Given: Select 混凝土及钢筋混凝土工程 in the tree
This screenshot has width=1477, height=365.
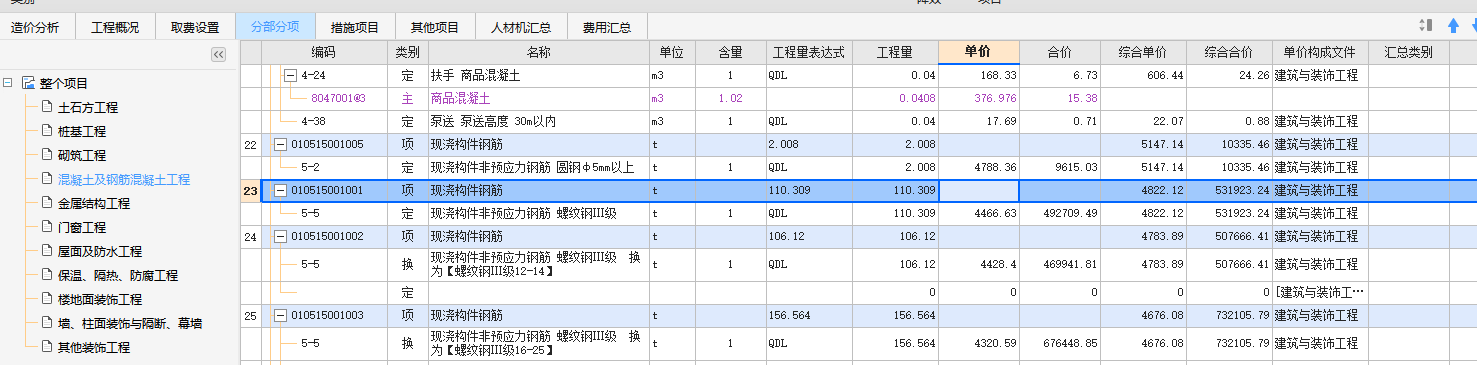Looking at the screenshot, I should click(x=124, y=180).
